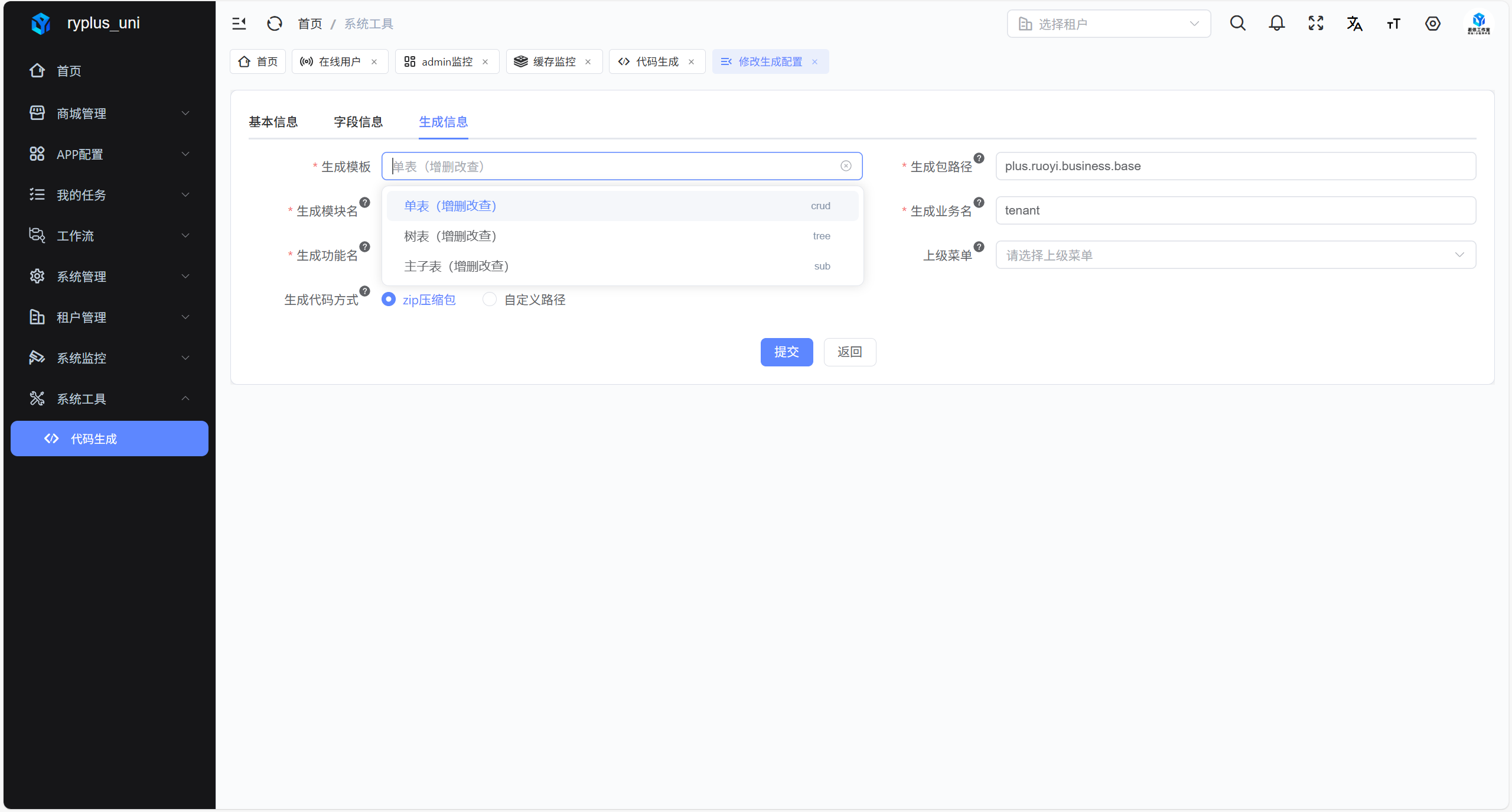Open font size adjustment icon
This screenshot has height=812, width=1512.
coord(1393,24)
